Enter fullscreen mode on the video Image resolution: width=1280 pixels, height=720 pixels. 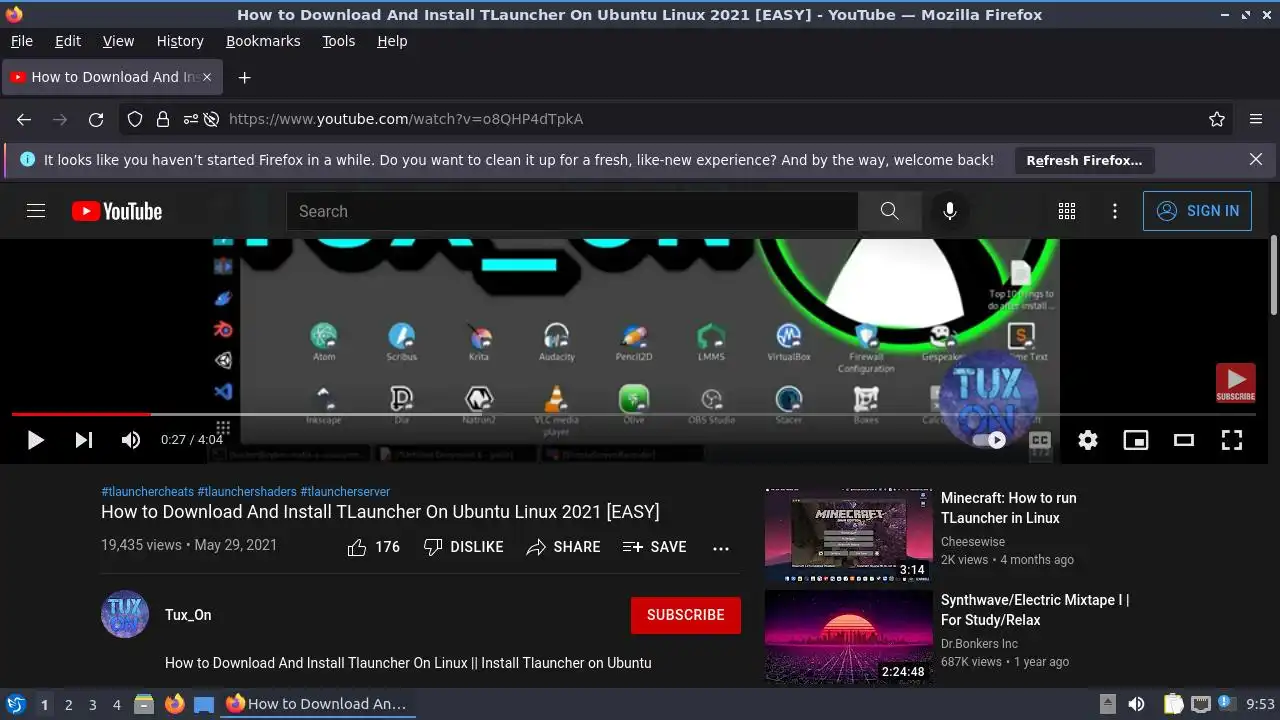coord(1232,440)
